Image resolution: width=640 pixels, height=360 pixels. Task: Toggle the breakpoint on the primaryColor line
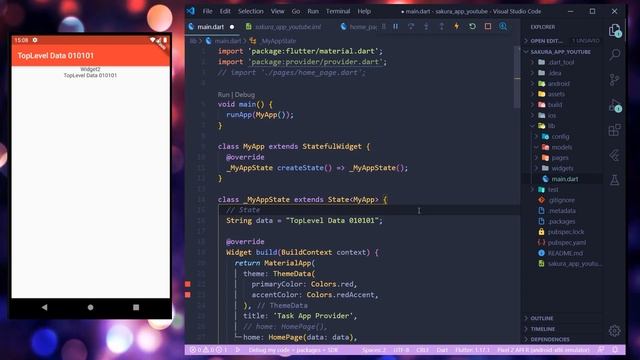click(188, 284)
